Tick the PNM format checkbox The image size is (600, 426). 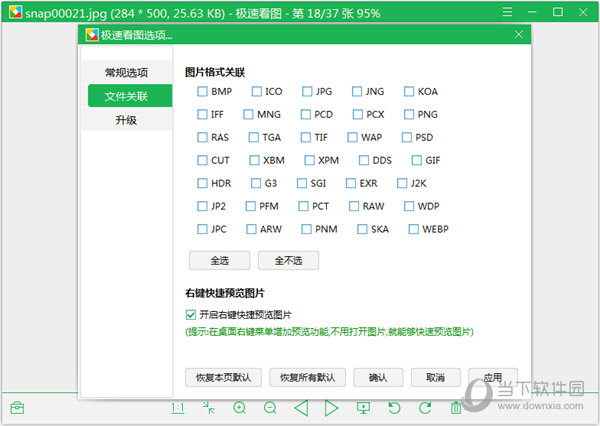[x=307, y=229]
